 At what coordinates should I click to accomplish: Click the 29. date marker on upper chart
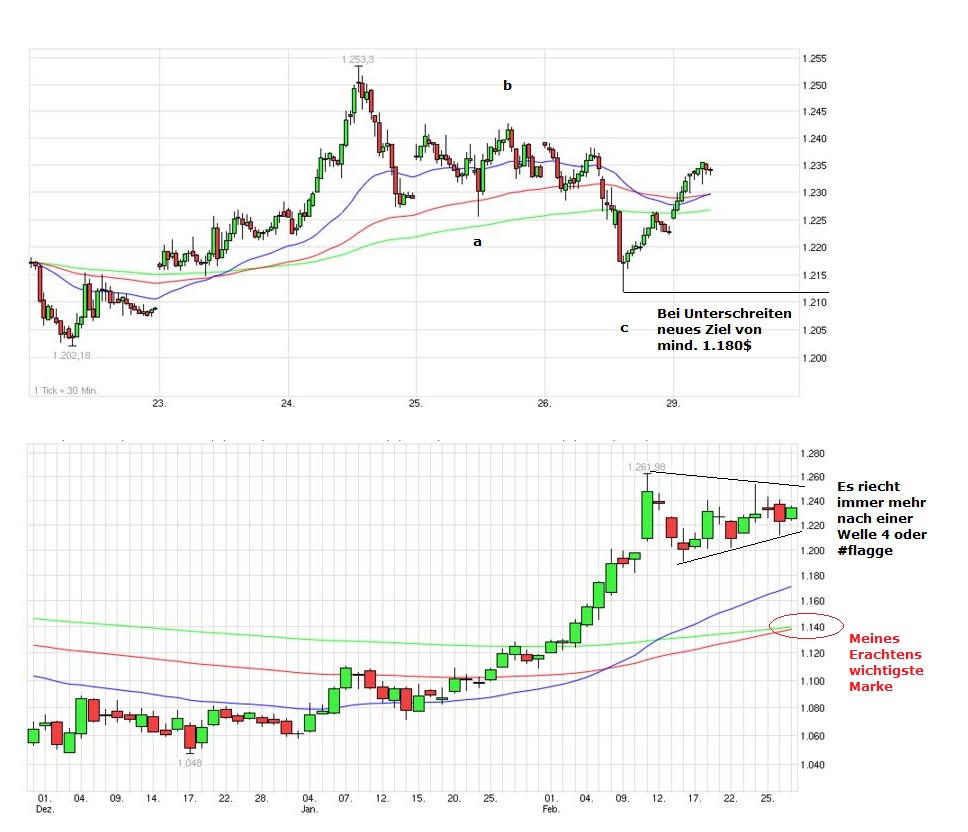pos(672,404)
